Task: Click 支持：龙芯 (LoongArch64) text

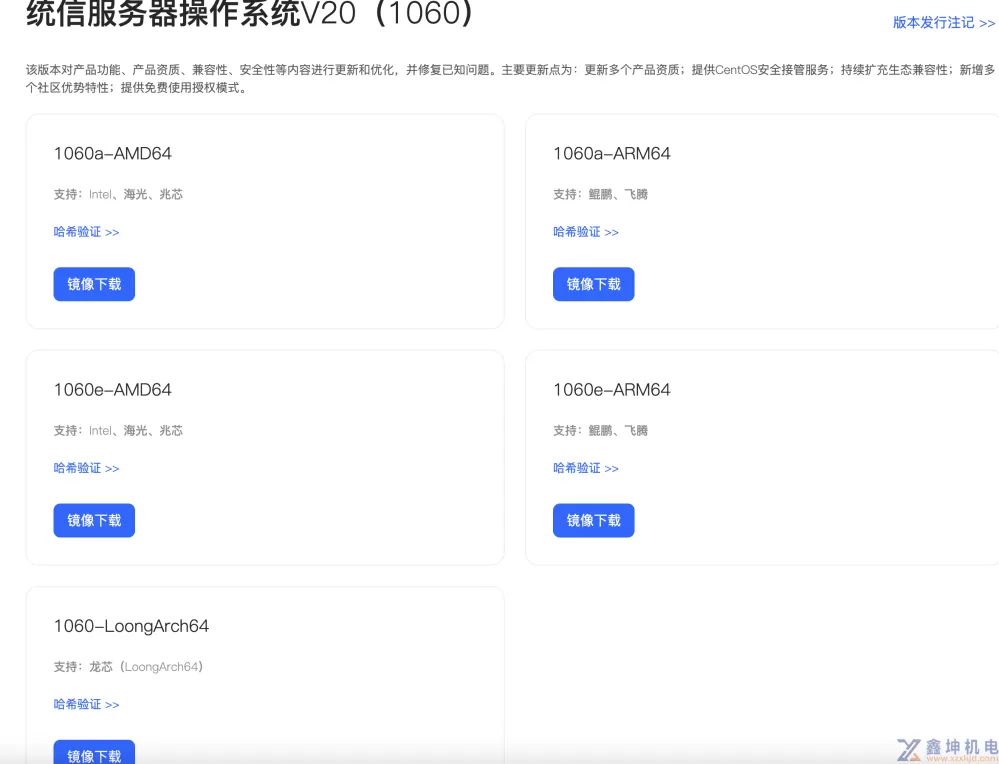Action: (x=128, y=667)
